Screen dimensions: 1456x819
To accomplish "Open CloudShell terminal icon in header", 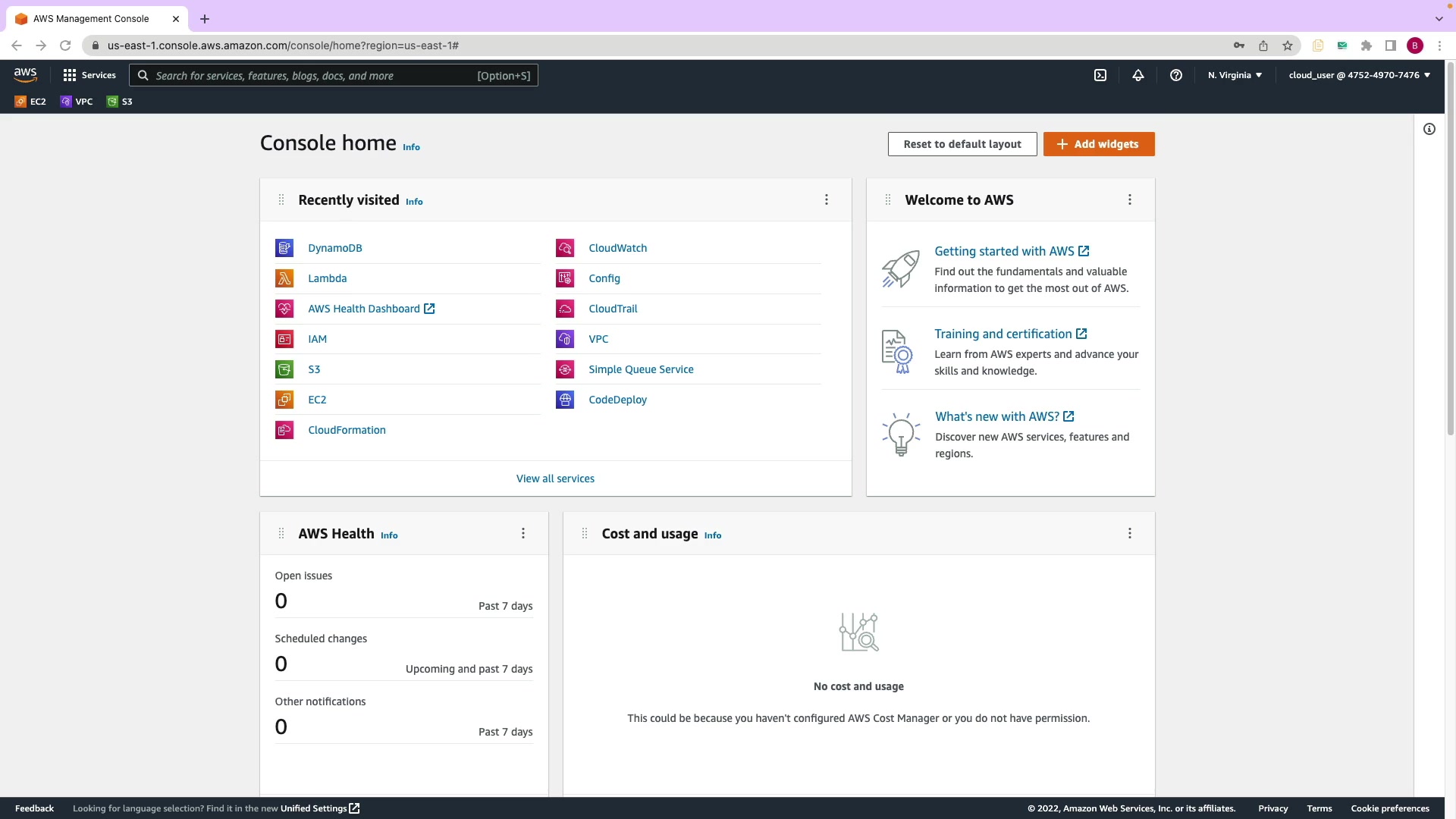I will click(x=1100, y=75).
